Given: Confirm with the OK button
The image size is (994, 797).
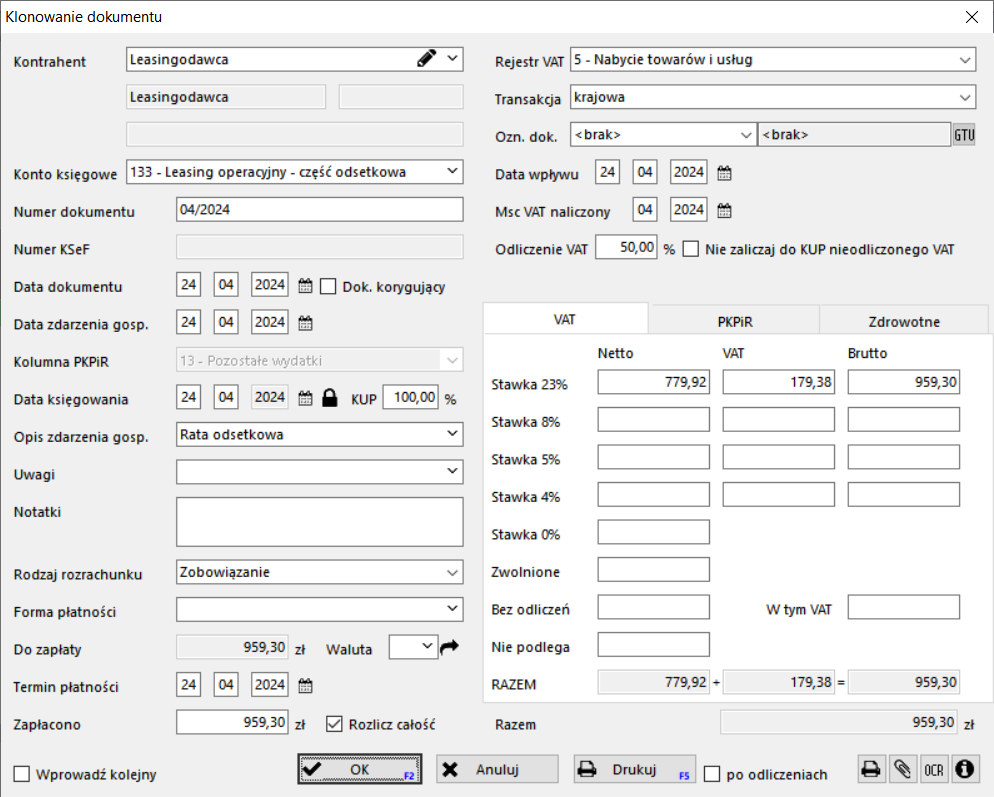Looking at the screenshot, I should 359,769.
